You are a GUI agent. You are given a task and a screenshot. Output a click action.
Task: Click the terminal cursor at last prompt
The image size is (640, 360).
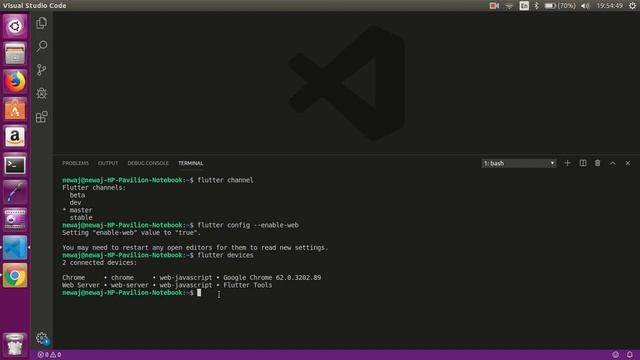pos(199,293)
